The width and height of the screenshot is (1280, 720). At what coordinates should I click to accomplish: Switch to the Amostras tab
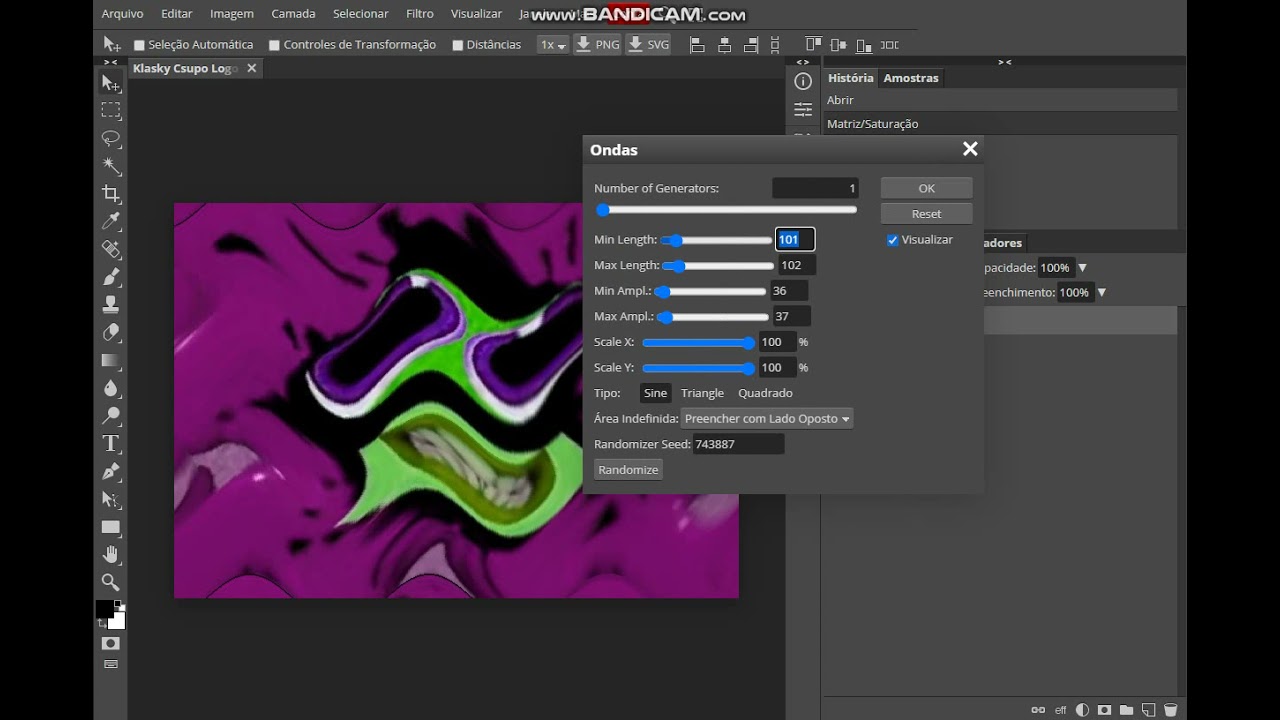[x=911, y=78]
